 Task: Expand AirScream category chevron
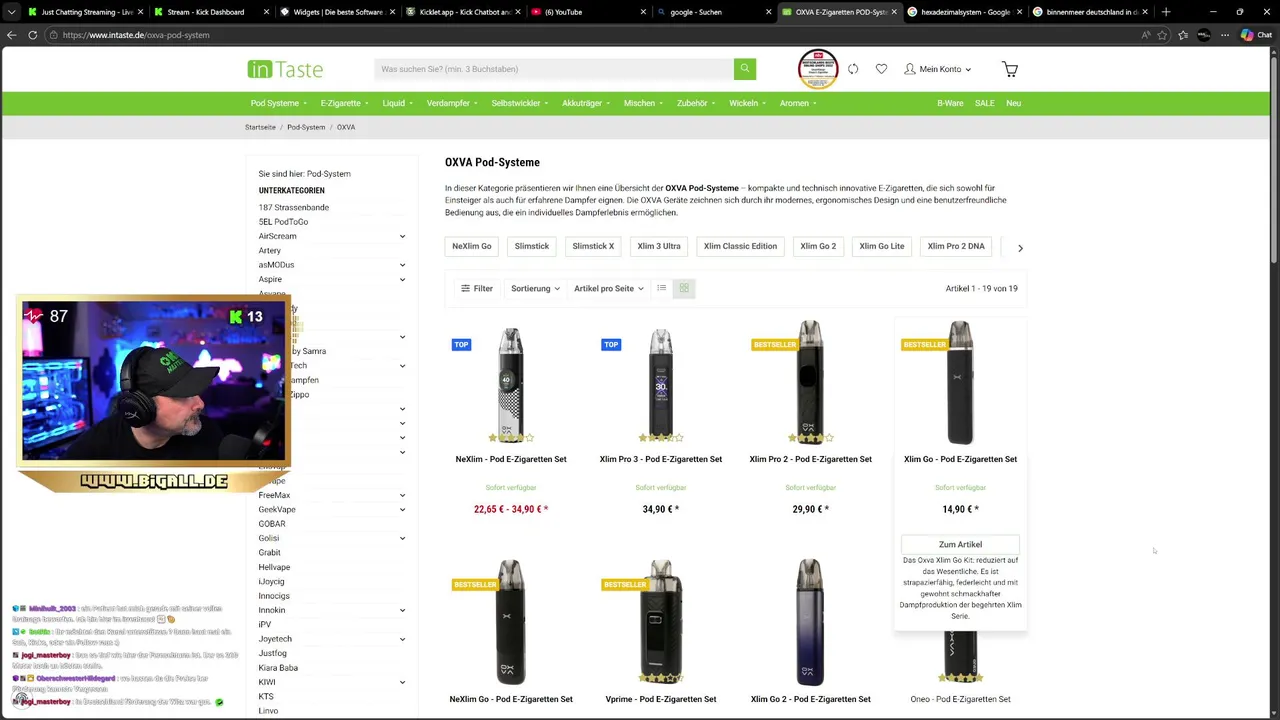(x=402, y=236)
